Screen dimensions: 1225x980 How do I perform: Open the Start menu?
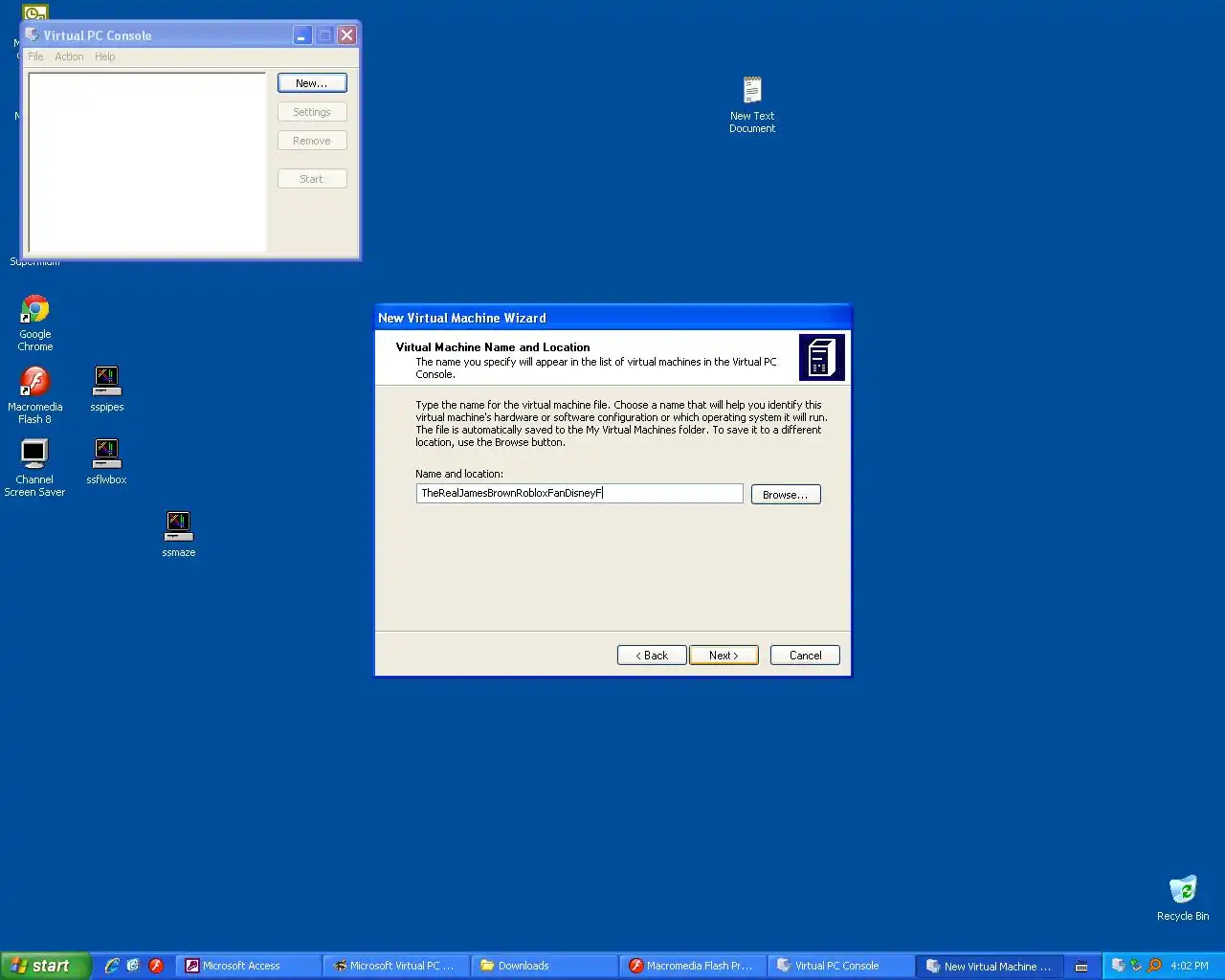[45, 966]
